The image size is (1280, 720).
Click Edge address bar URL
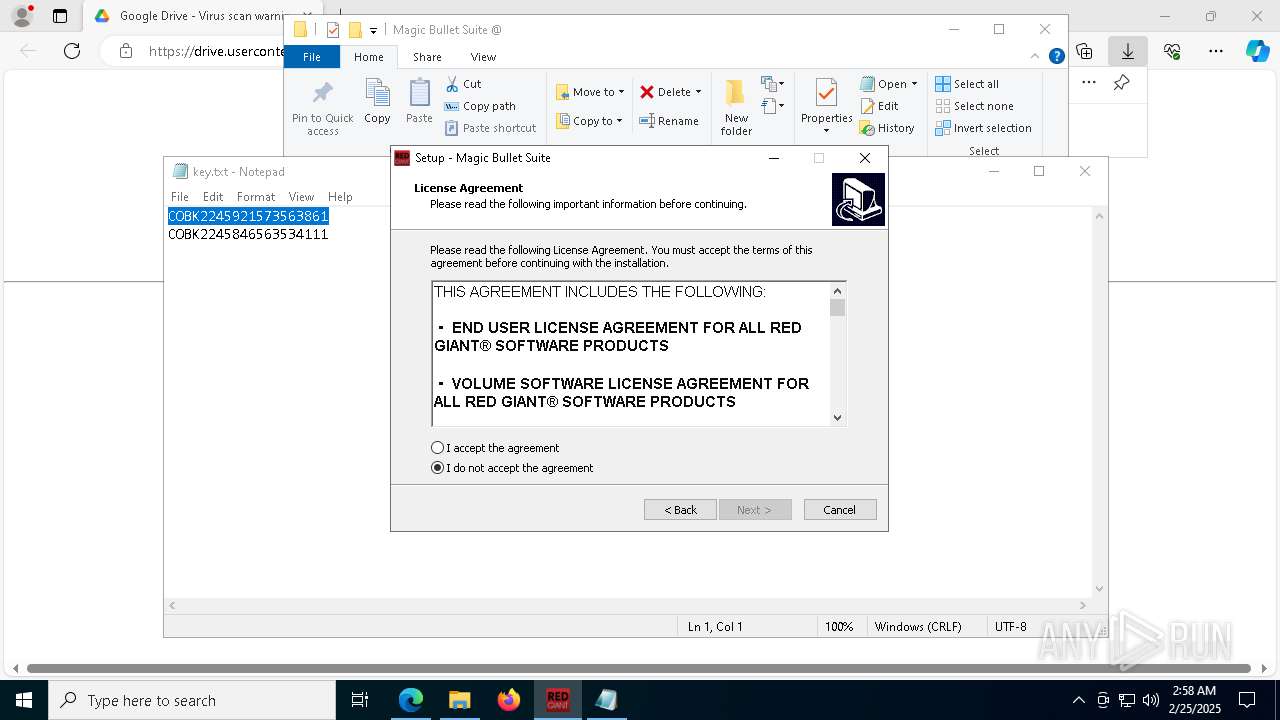pos(216,51)
